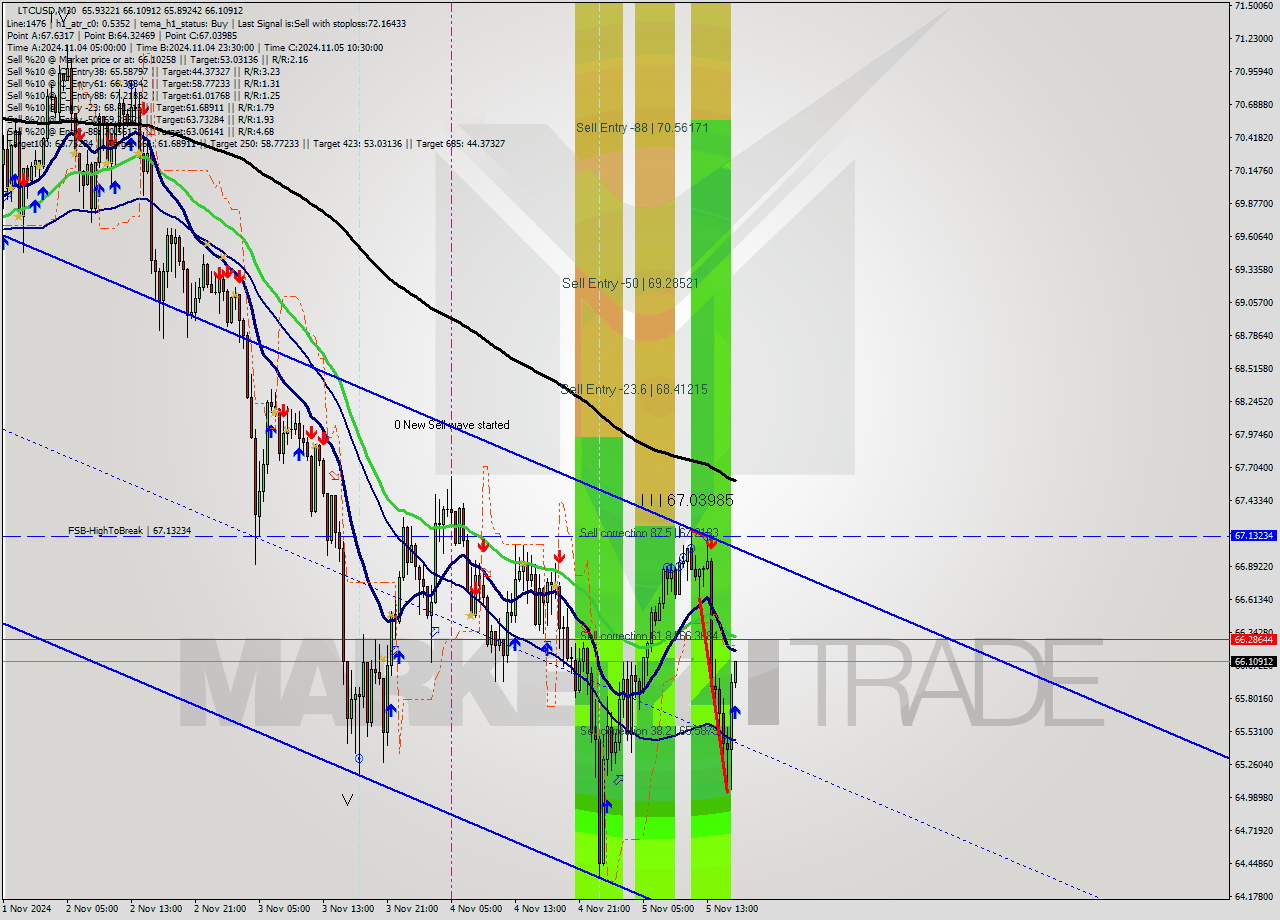This screenshot has height=920, width=1280.
Task: Click 64.17800 on the price axis
Action: (x=1253, y=896)
